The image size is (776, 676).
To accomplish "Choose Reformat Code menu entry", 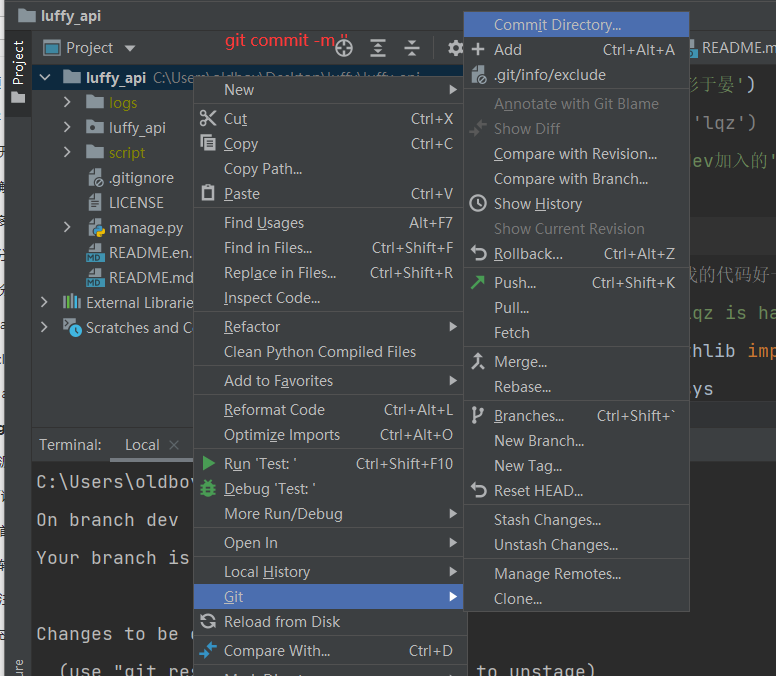I will [329, 410].
